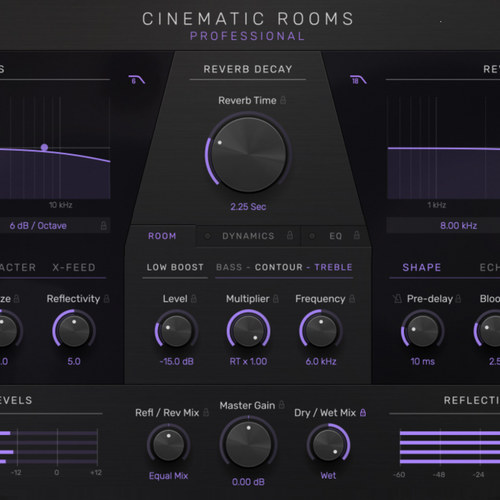Click the Low Boost Level knob

click(176, 331)
